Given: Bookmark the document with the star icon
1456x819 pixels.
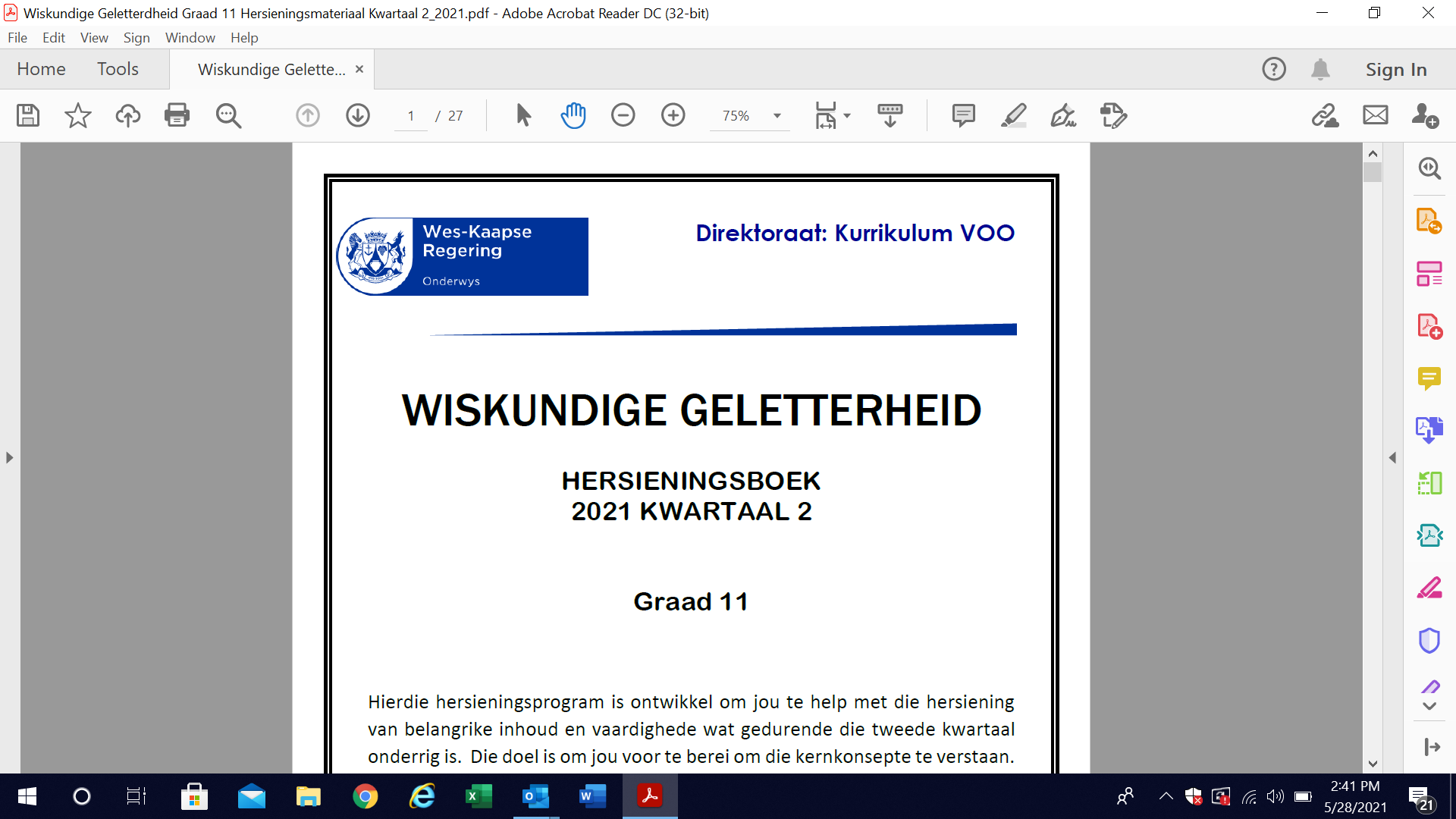Looking at the screenshot, I should [77, 115].
